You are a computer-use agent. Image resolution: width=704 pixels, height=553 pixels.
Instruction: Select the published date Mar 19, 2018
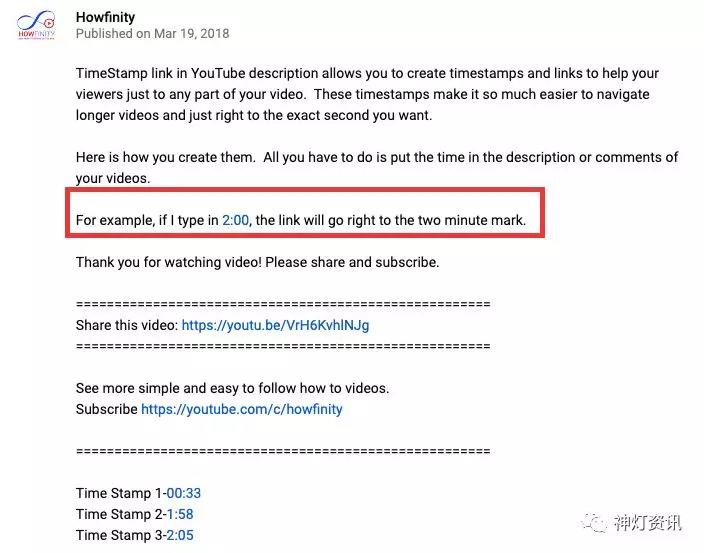(x=192, y=34)
